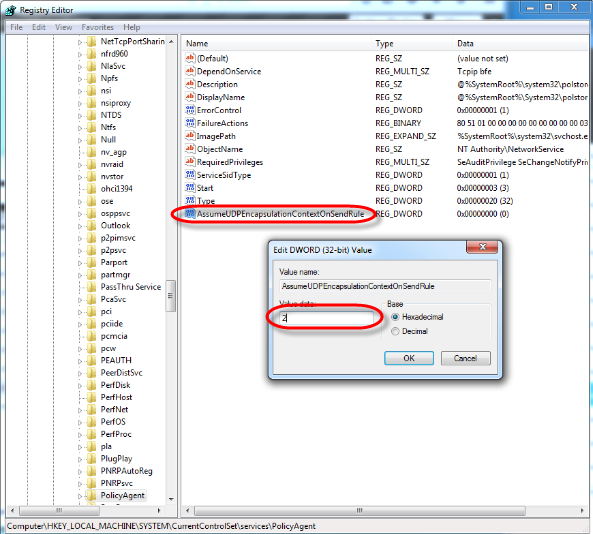Viewport: 593px width, 534px height.
Task: Open the Edit menu
Action: coord(39,27)
